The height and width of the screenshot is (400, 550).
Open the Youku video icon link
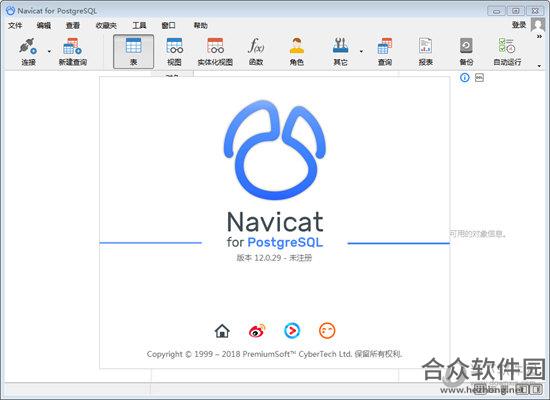coord(292,331)
